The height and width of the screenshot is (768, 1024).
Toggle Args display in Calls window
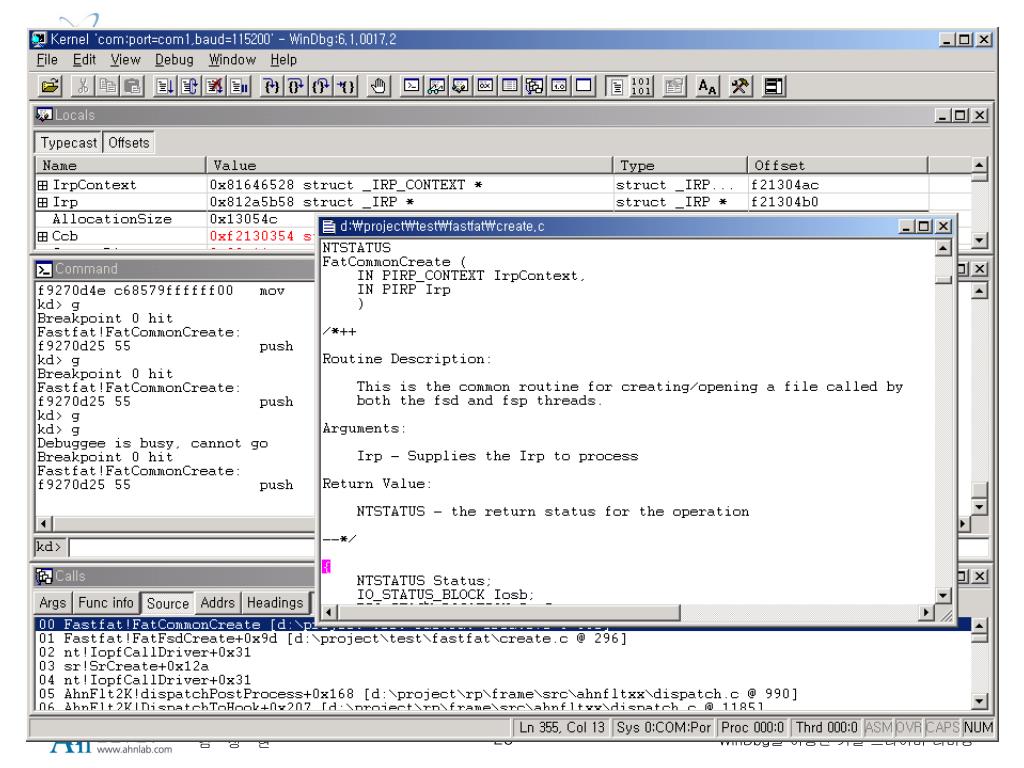click(x=52, y=602)
